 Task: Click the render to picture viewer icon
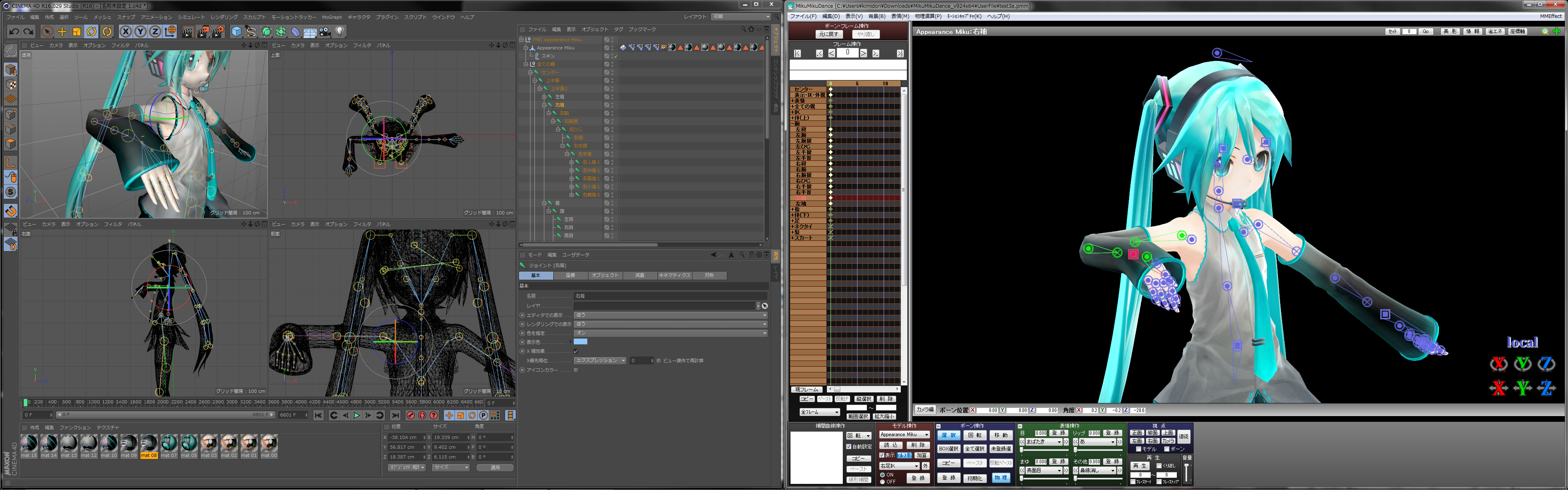coord(203,32)
